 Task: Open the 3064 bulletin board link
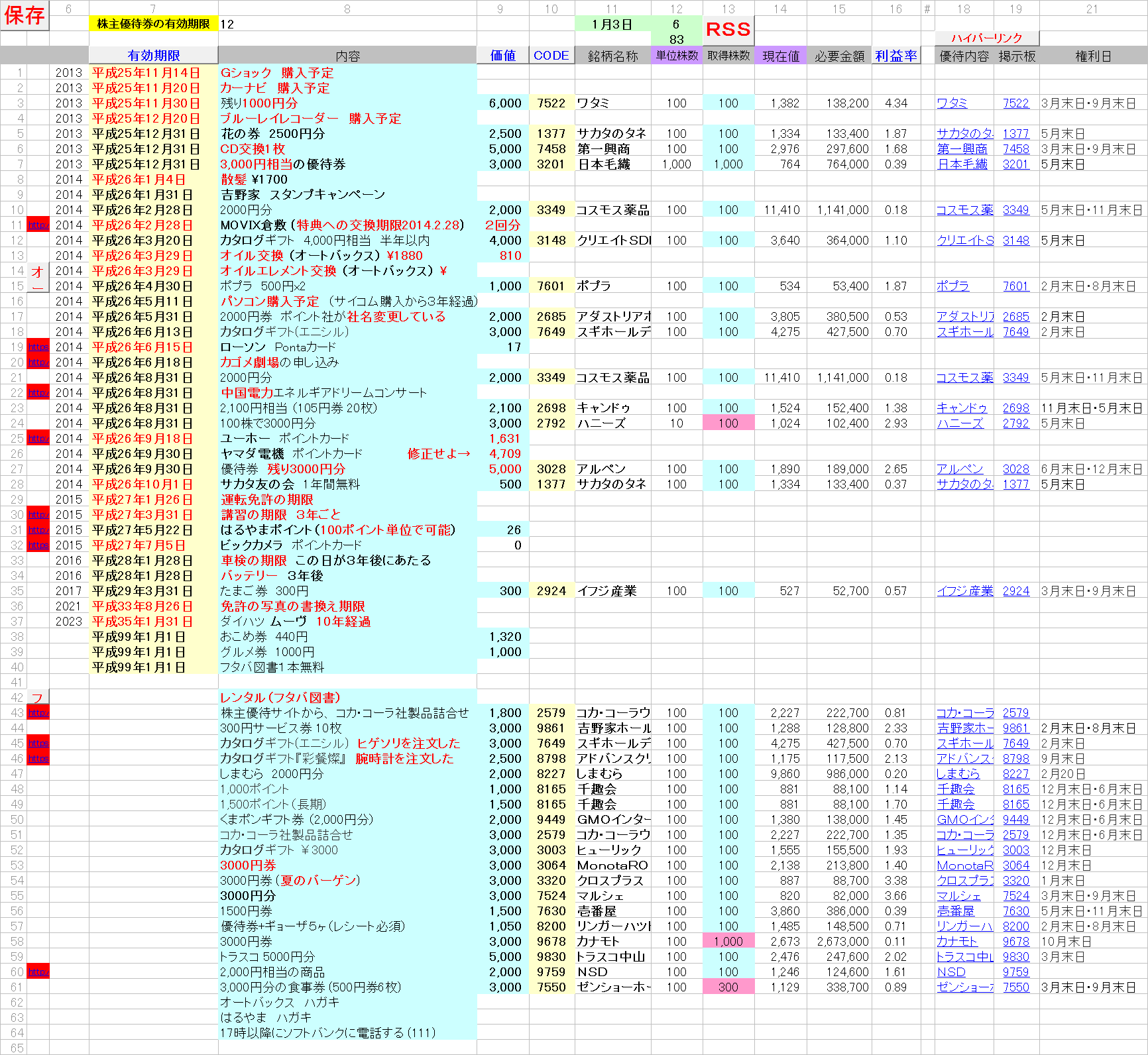1016,865
